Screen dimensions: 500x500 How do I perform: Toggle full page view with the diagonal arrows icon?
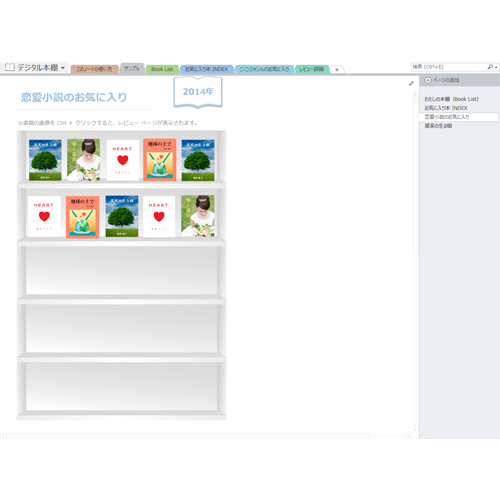point(411,83)
